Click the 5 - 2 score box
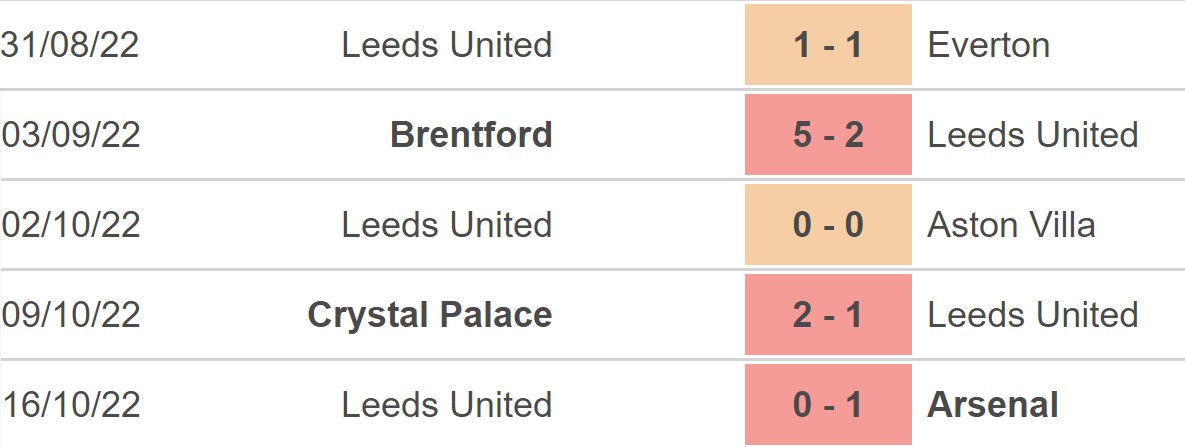Screen dimensions: 1185x447 828,135
